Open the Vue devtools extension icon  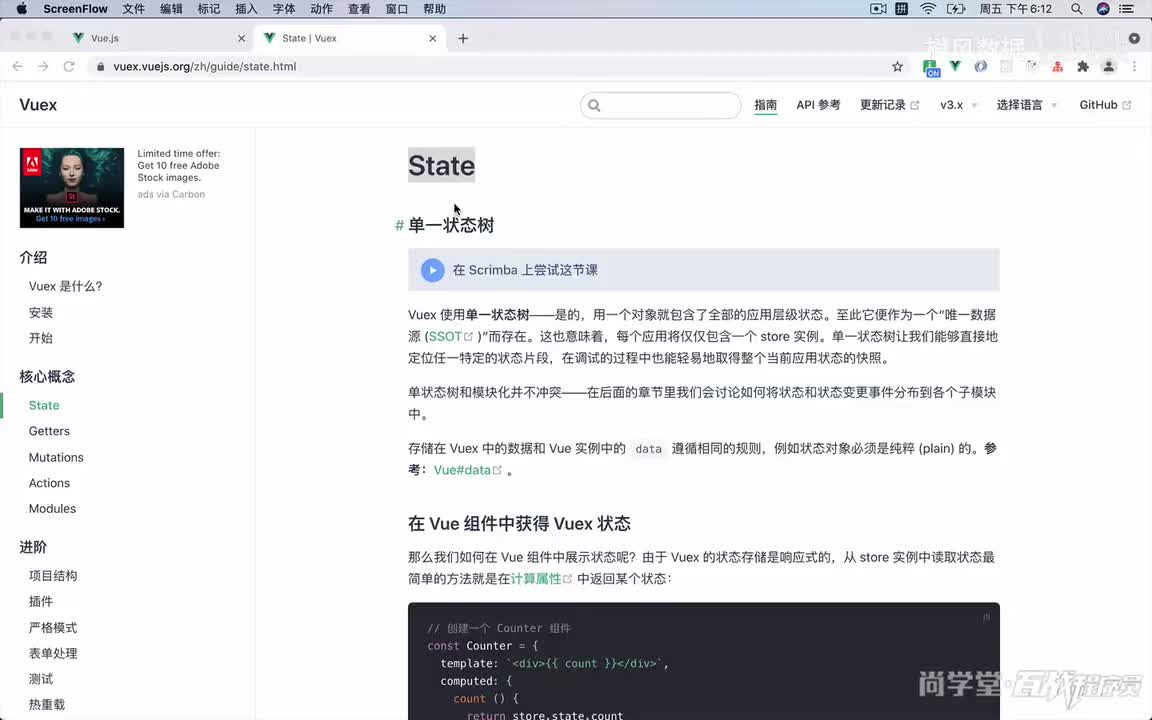[955, 66]
